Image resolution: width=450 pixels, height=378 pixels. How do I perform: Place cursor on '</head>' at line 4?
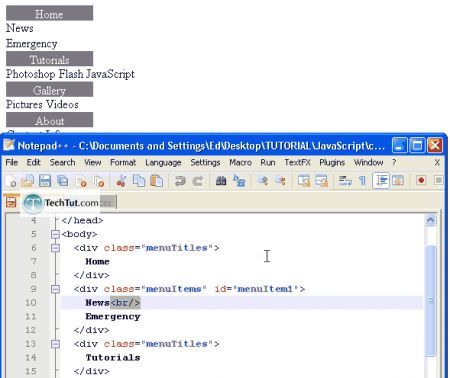pyautogui.click(x=82, y=220)
